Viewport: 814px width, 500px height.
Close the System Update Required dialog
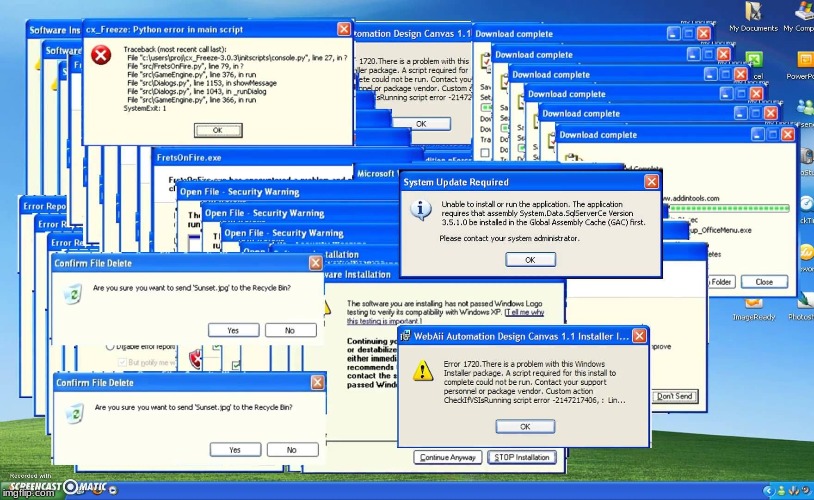[x=652, y=182]
